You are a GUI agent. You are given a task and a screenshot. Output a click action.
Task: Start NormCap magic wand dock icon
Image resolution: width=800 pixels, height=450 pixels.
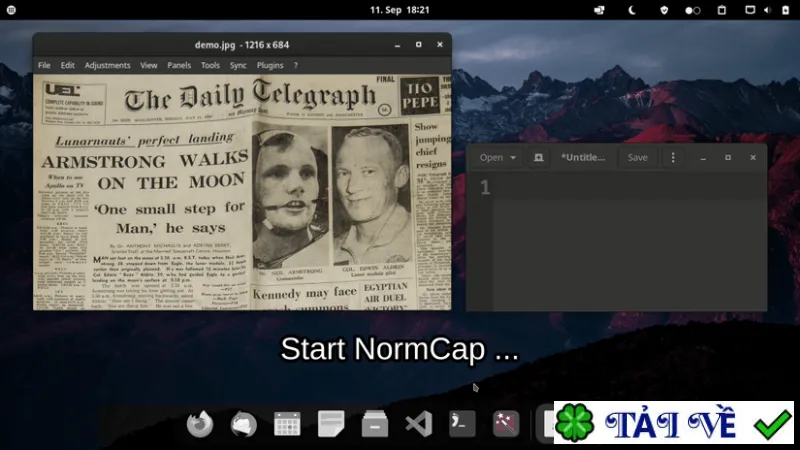click(x=506, y=424)
